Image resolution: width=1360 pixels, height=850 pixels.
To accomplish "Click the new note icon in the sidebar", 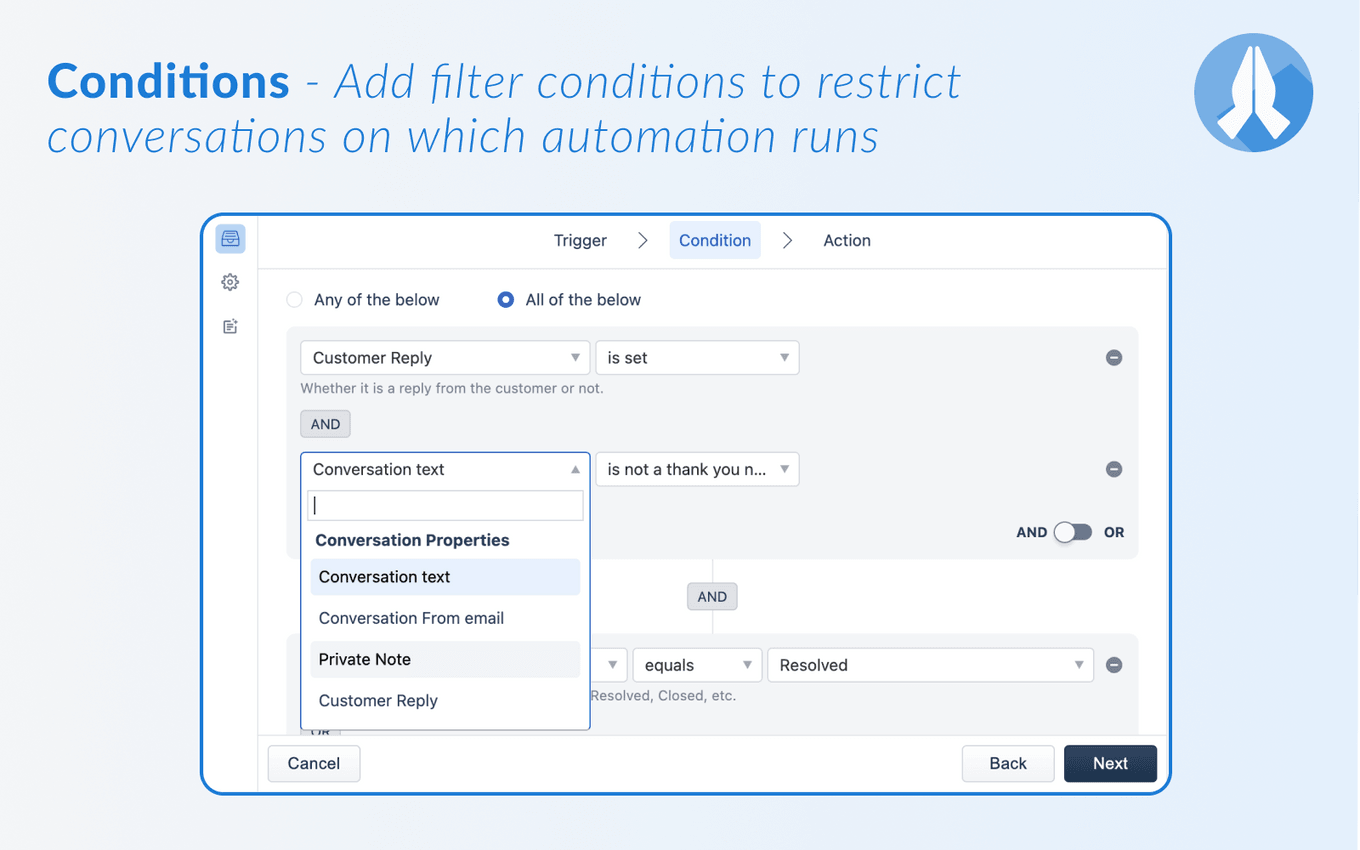I will pos(230,326).
